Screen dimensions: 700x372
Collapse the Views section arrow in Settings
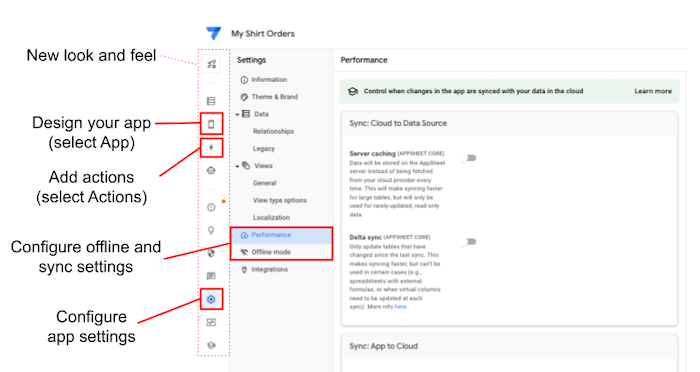(x=238, y=166)
